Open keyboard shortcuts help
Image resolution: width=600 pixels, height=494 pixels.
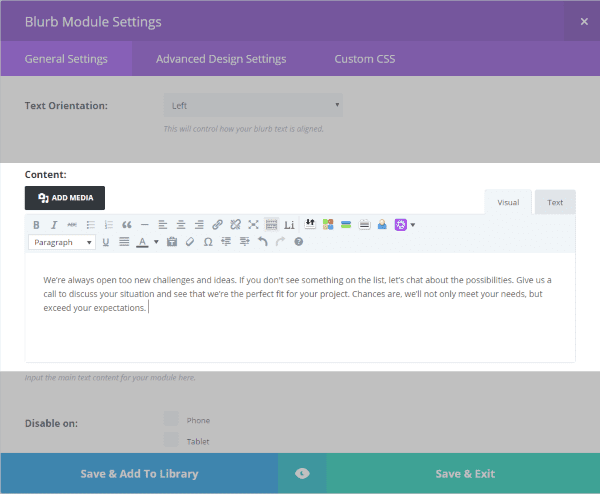point(299,242)
